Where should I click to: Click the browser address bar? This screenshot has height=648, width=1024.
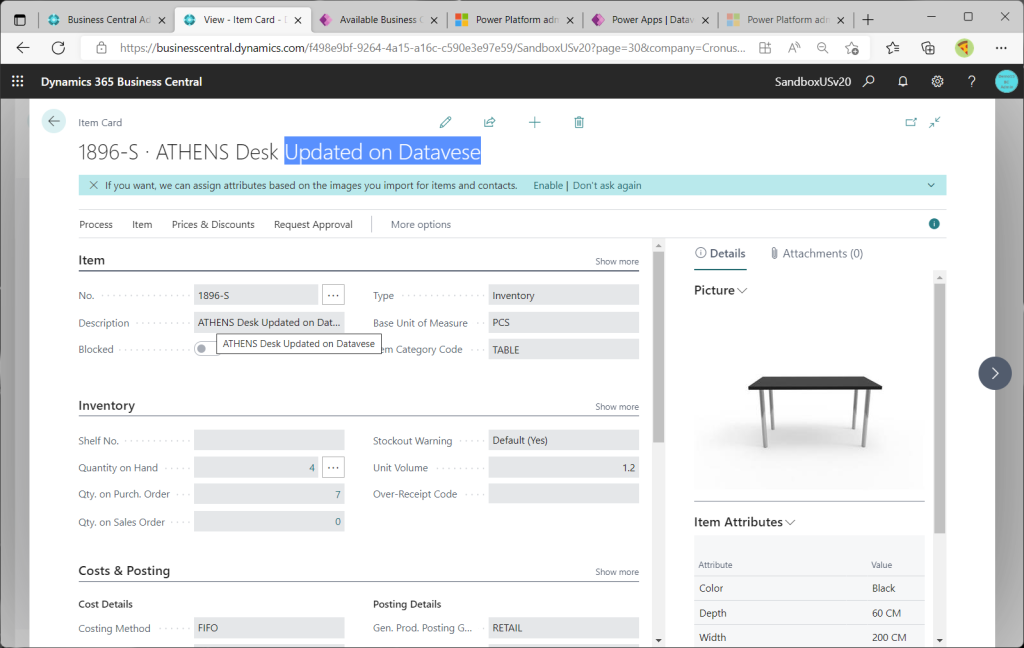point(431,48)
